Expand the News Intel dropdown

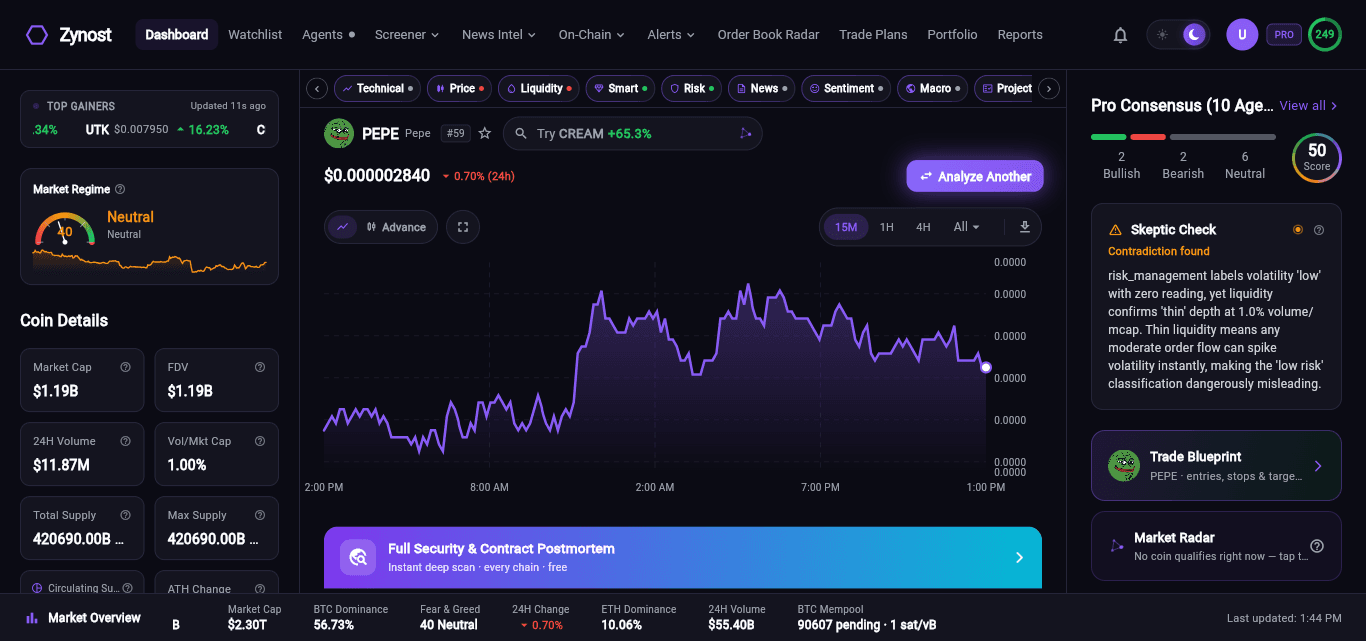(x=499, y=35)
